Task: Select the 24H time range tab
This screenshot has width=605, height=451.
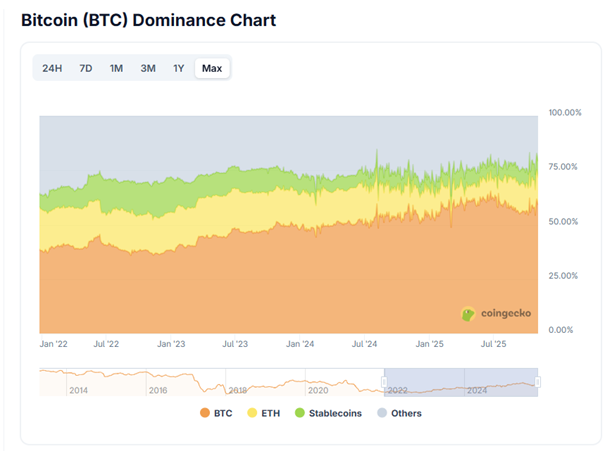Action: coord(52,68)
